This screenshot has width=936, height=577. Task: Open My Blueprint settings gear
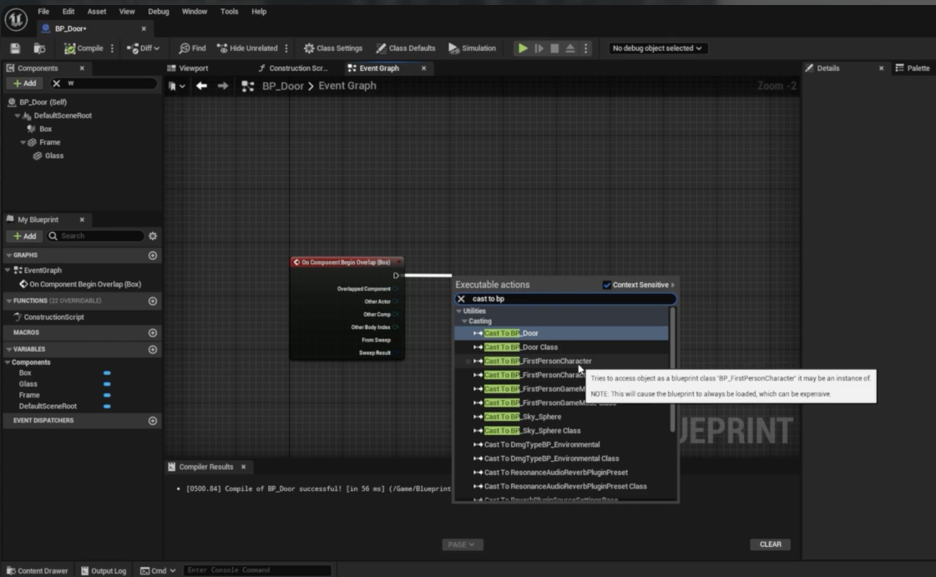coord(153,236)
